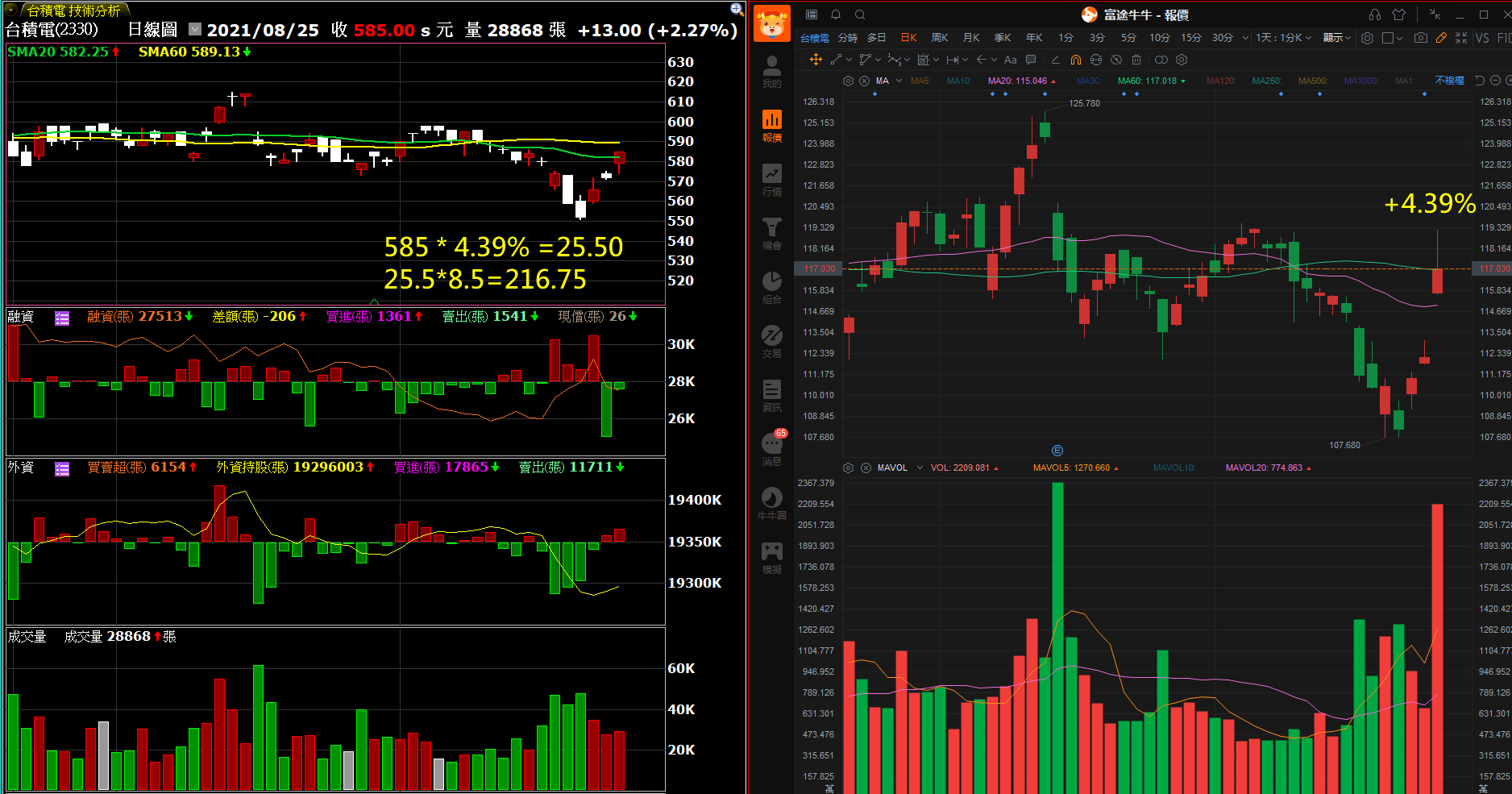This screenshot has height=794, width=1512.
Task: Open the 我的 profile sidebar icon
Action: click(771, 71)
